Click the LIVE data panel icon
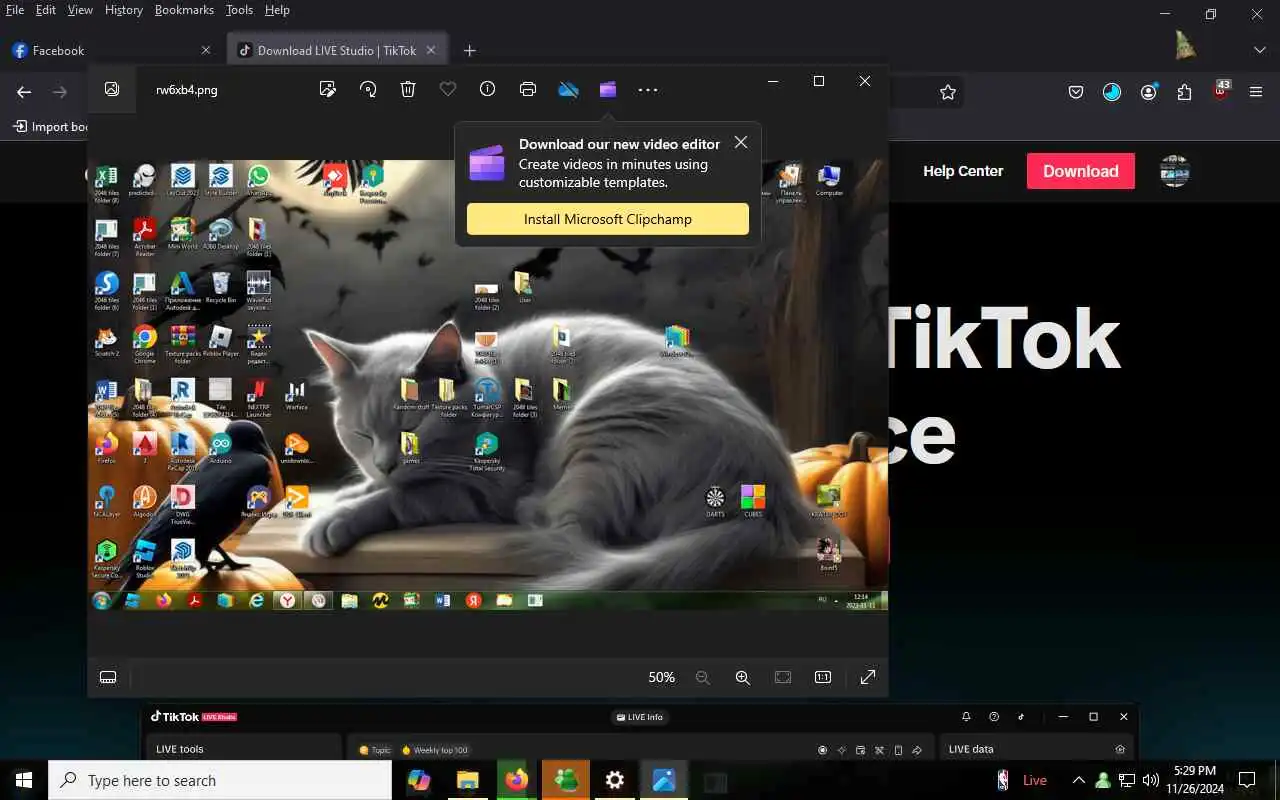 click(1120, 749)
